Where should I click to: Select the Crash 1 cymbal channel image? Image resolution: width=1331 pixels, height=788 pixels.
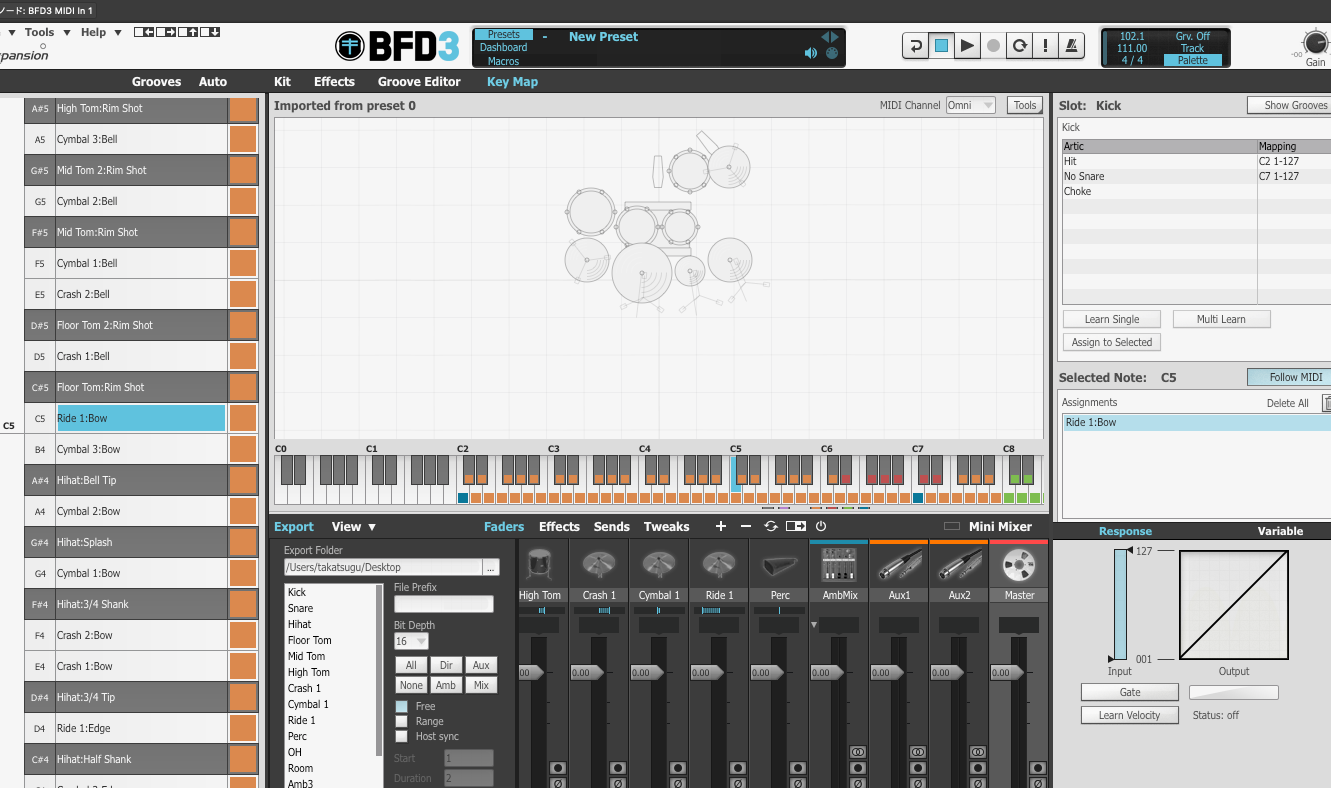tap(599, 566)
